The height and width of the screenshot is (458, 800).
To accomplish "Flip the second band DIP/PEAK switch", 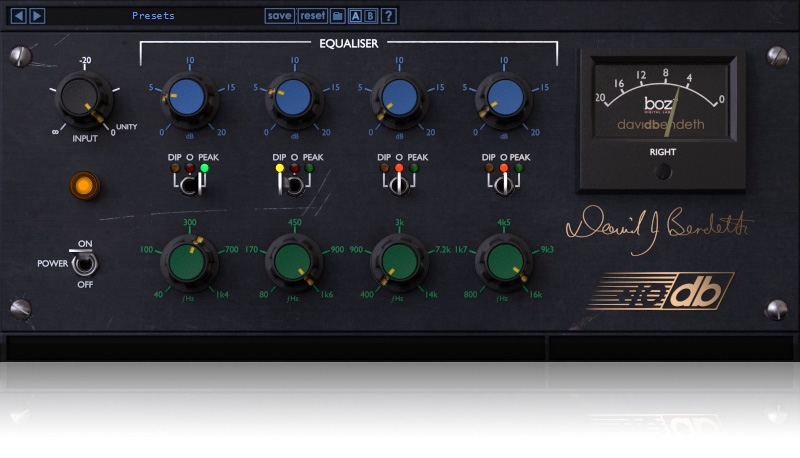I will [x=294, y=185].
